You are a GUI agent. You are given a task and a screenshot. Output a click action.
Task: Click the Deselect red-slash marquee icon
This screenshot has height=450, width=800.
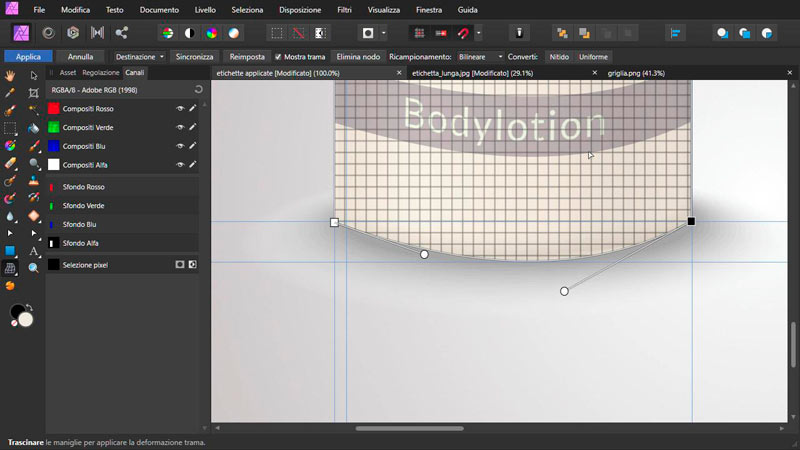click(x=298, y=33)
